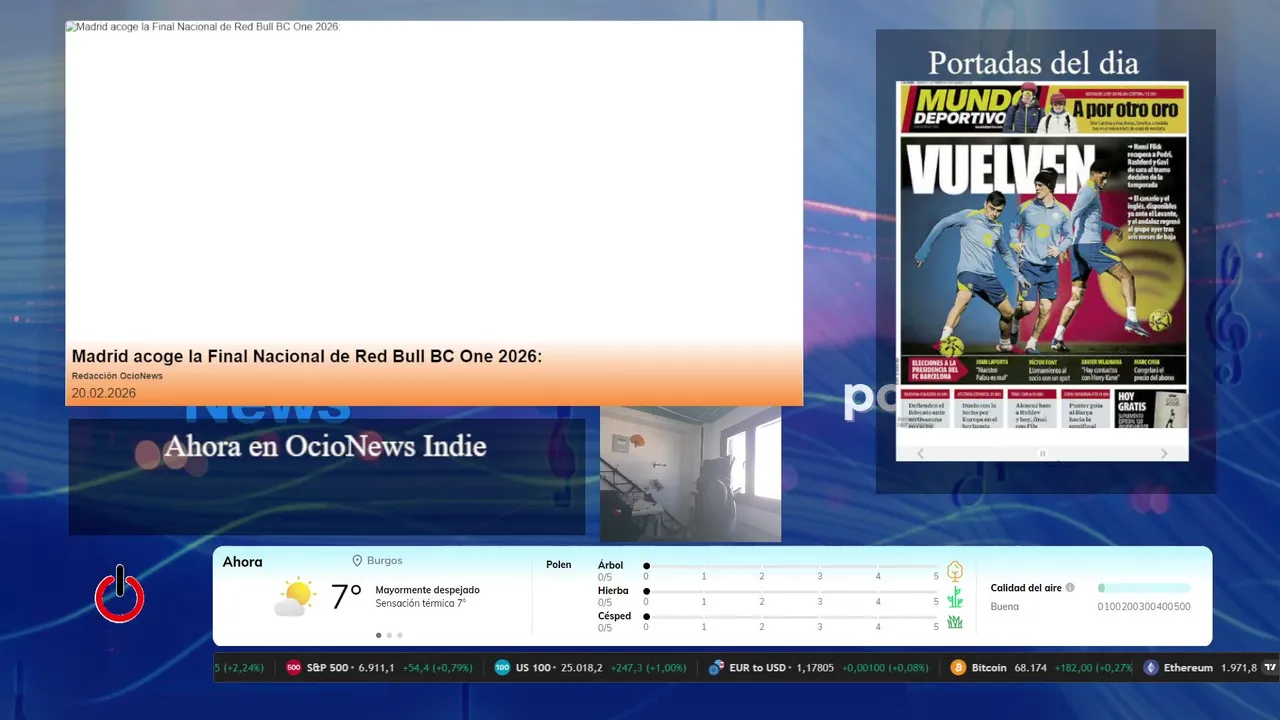Click the 7° current temperature
Image resolution: width=1280 pixels, height=720 pixels.
pos(346,597)
